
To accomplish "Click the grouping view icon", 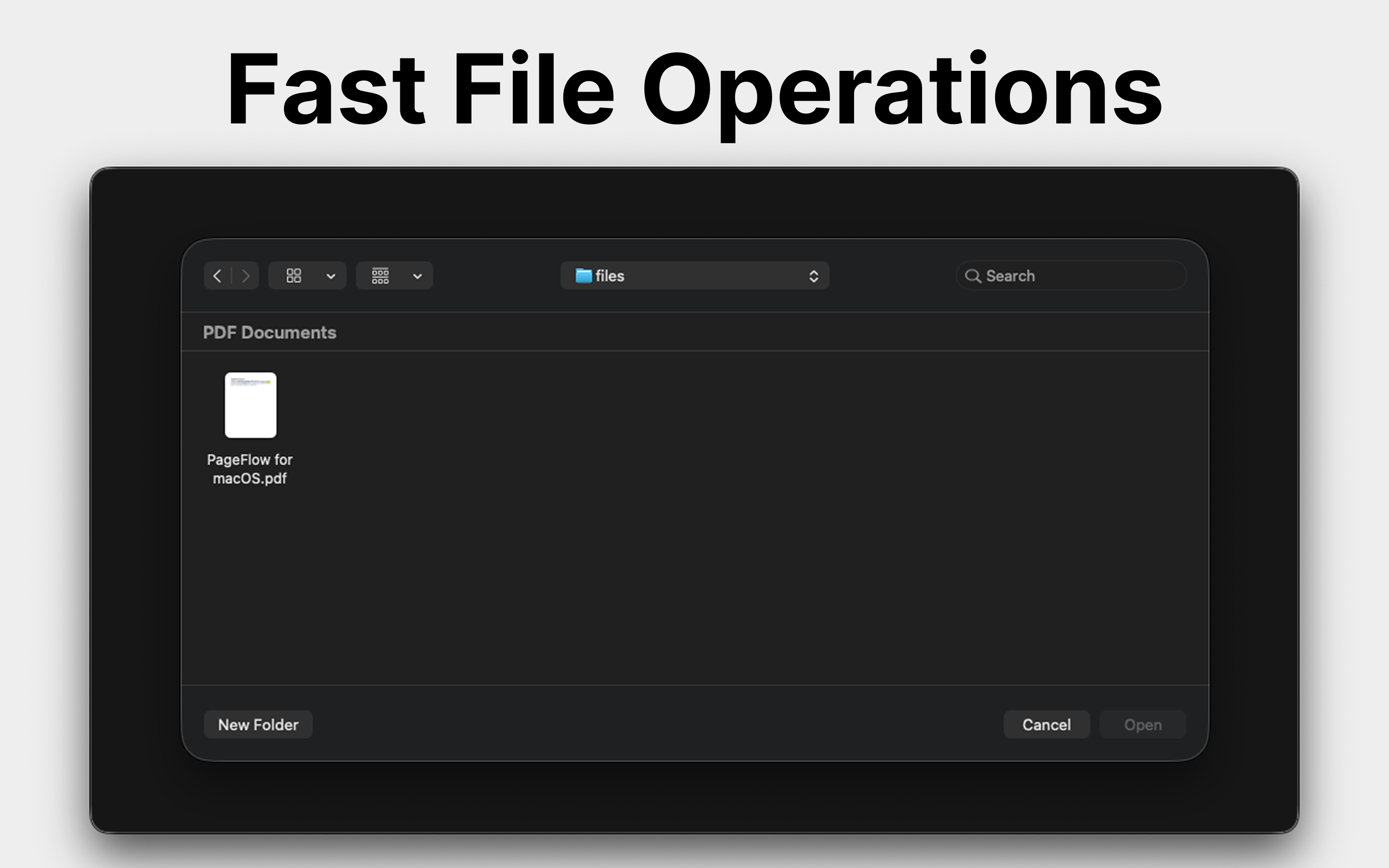I will pos(380,275).
